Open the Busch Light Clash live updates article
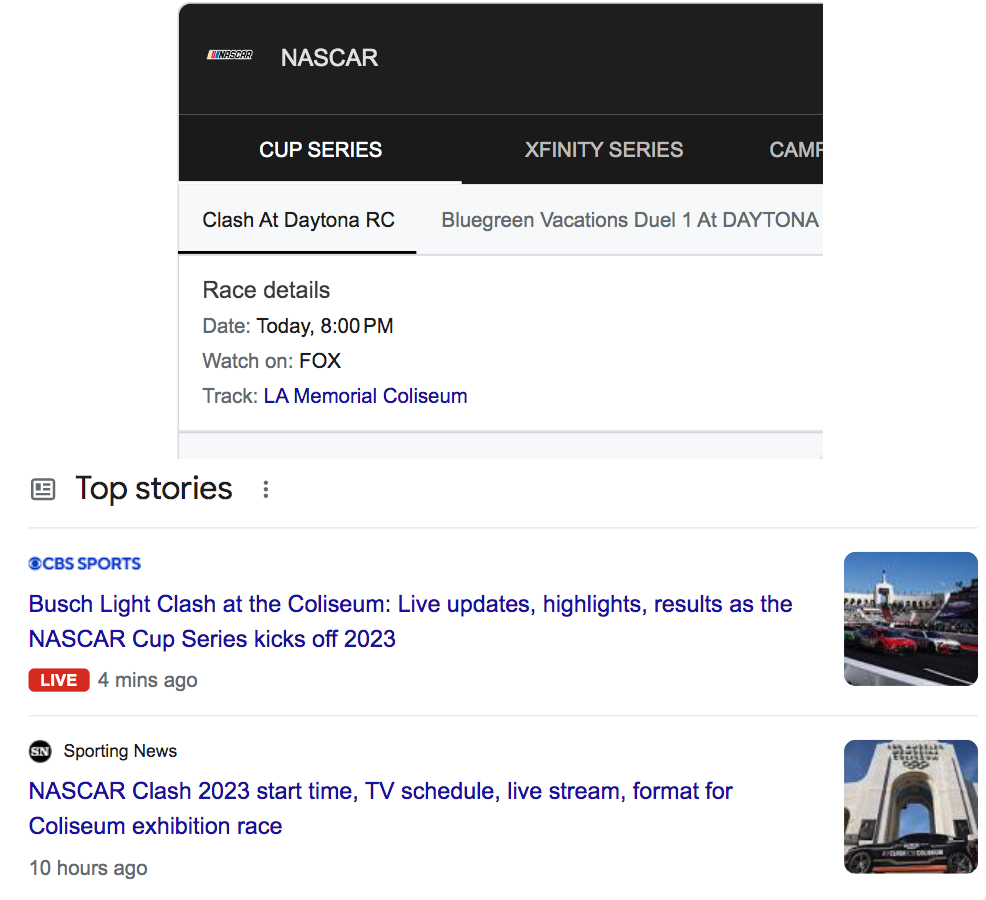The width and height of the screenshot is (986, 900). 410,621
